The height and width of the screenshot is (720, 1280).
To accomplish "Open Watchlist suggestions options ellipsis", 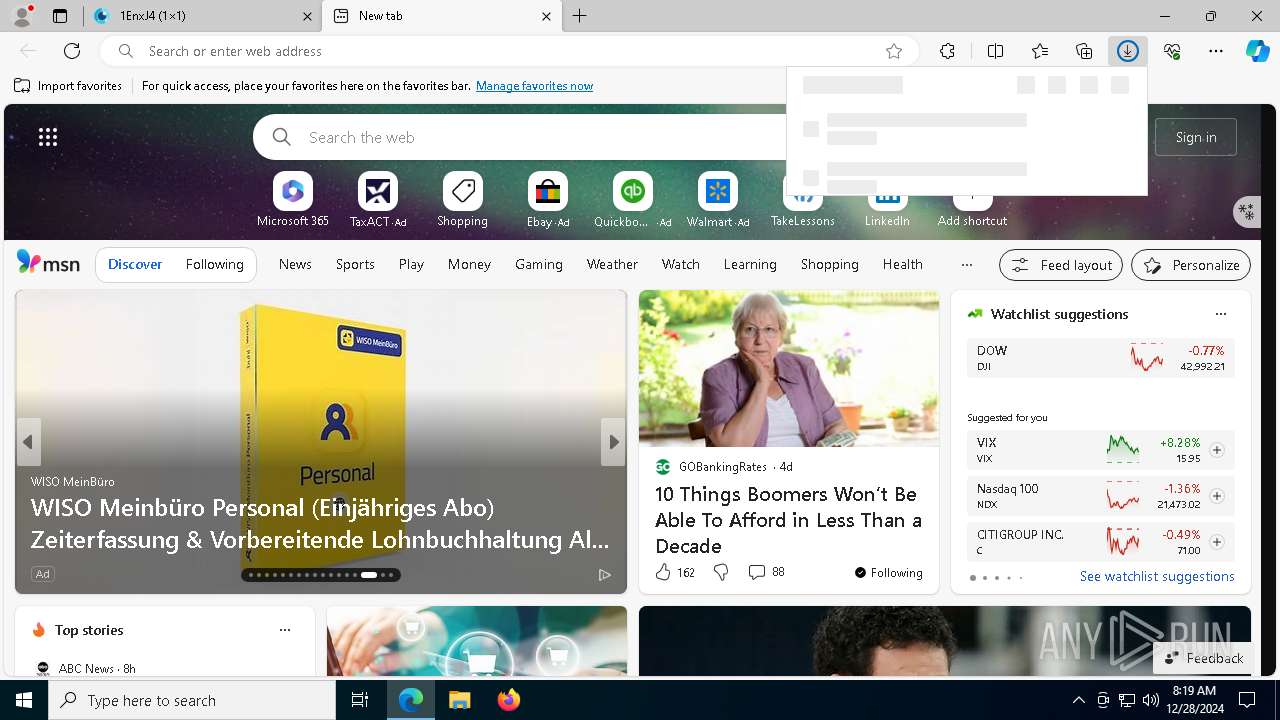I will [1221, 314].
